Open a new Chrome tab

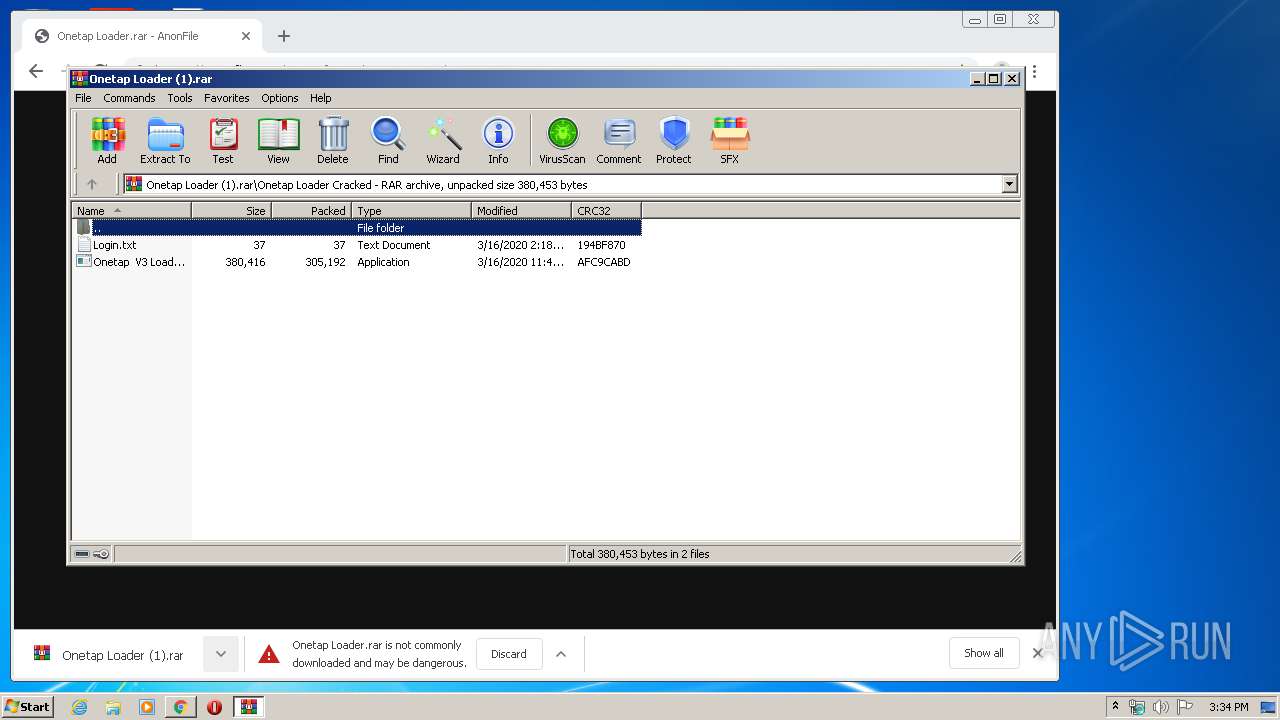(x=284, y=36)
